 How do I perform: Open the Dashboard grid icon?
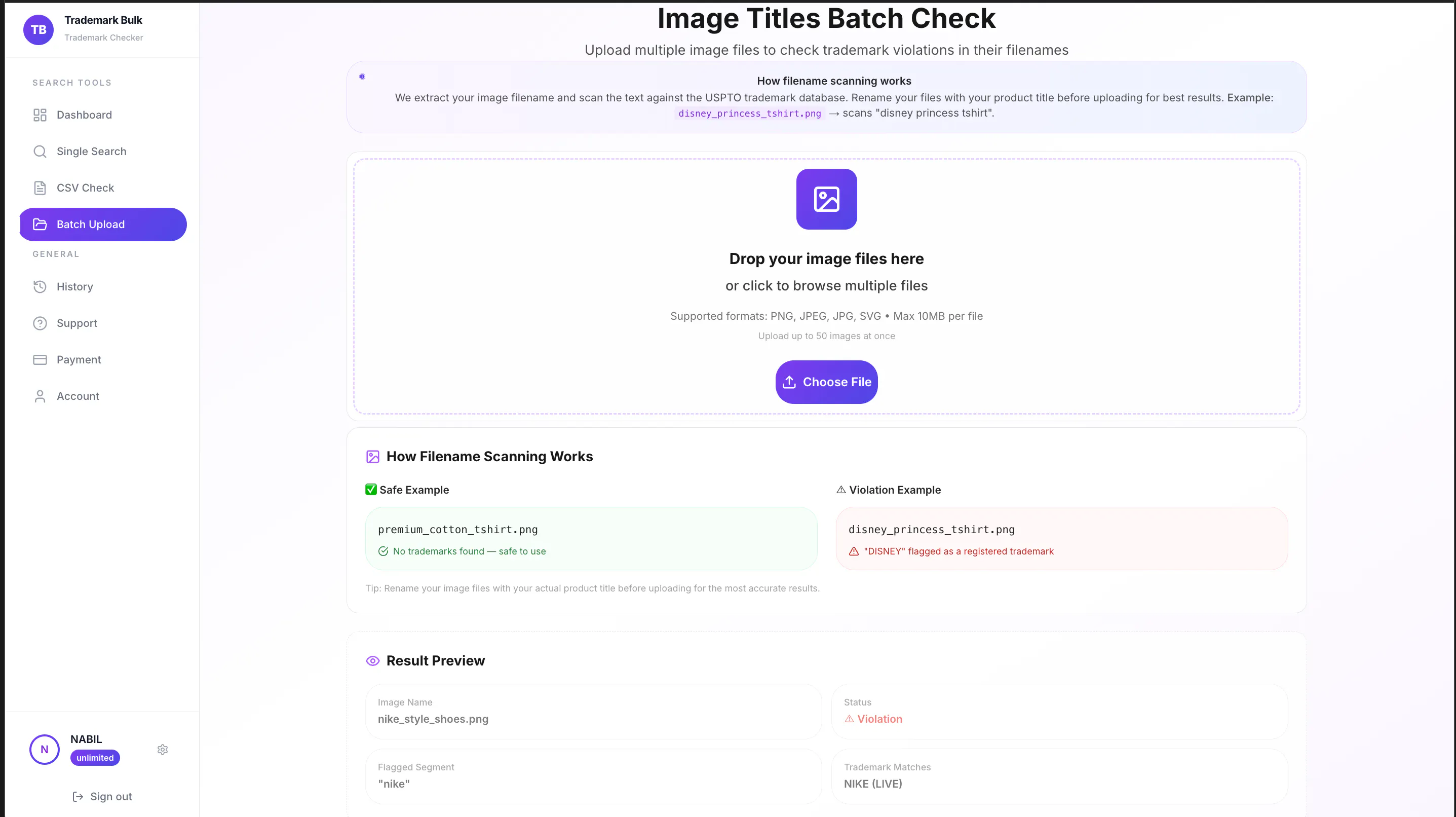[x=40, y=115]
